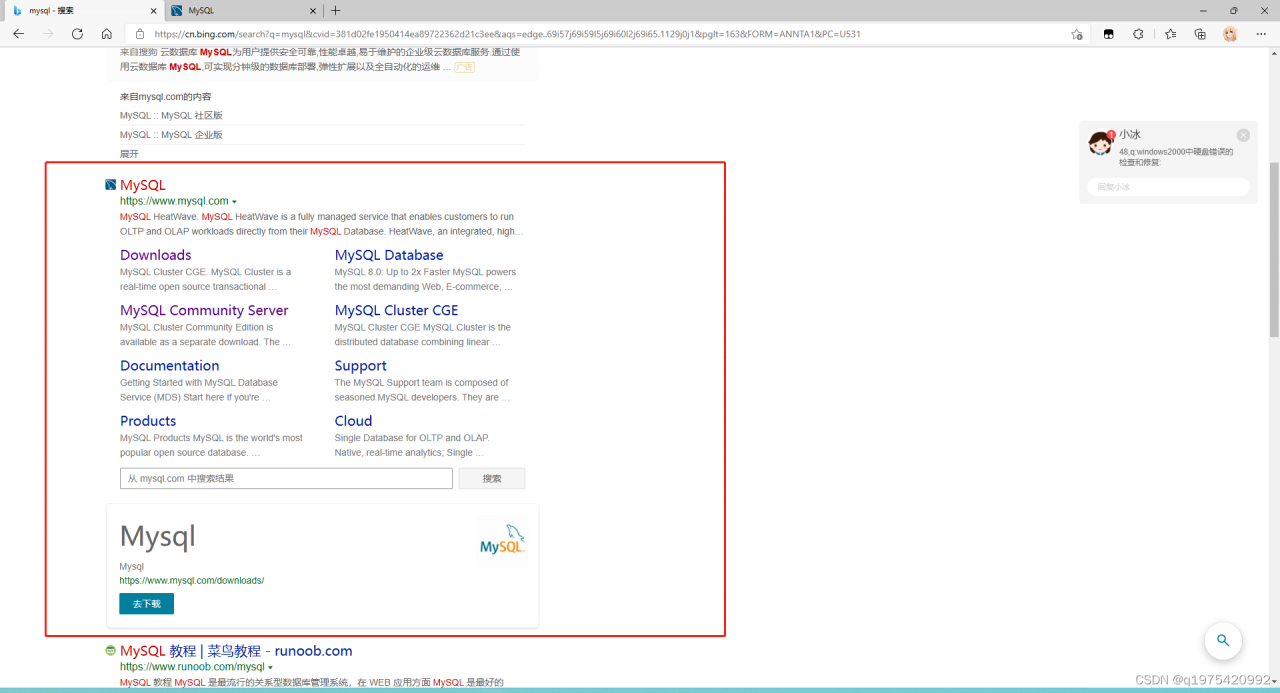The image size is (1280, 693).
Task: Open the user profile avatar
Action: [1230, 34]
